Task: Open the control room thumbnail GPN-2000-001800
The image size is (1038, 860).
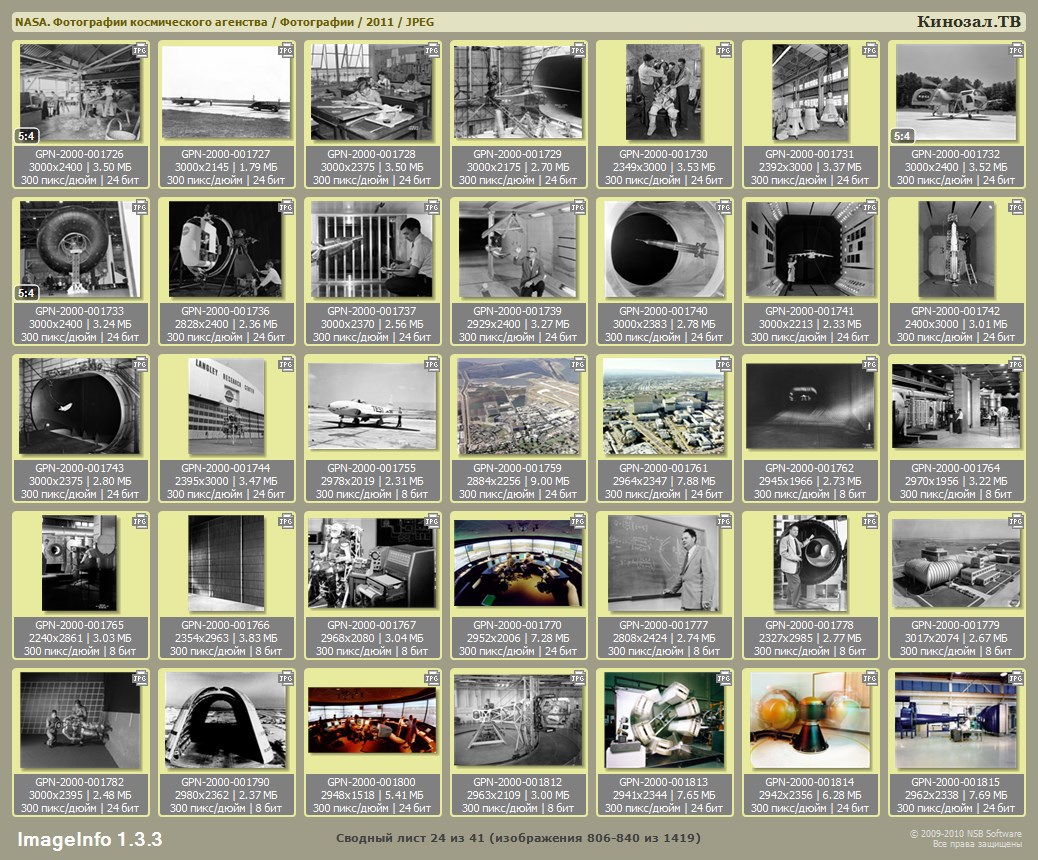Action: point(372,720)
